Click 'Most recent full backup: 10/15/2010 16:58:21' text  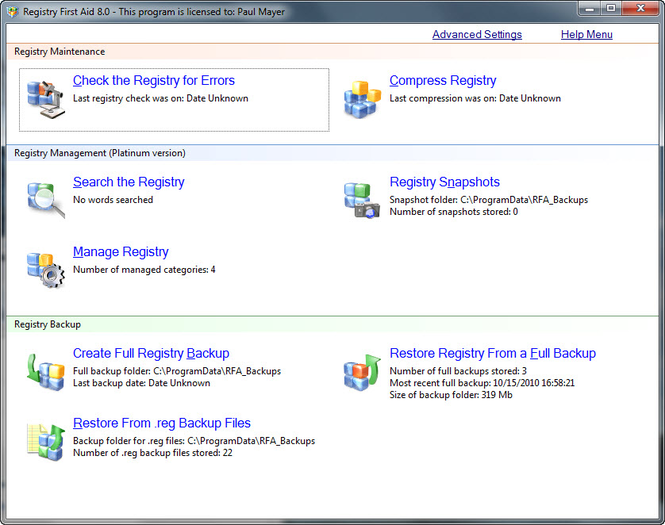point(482,383)
